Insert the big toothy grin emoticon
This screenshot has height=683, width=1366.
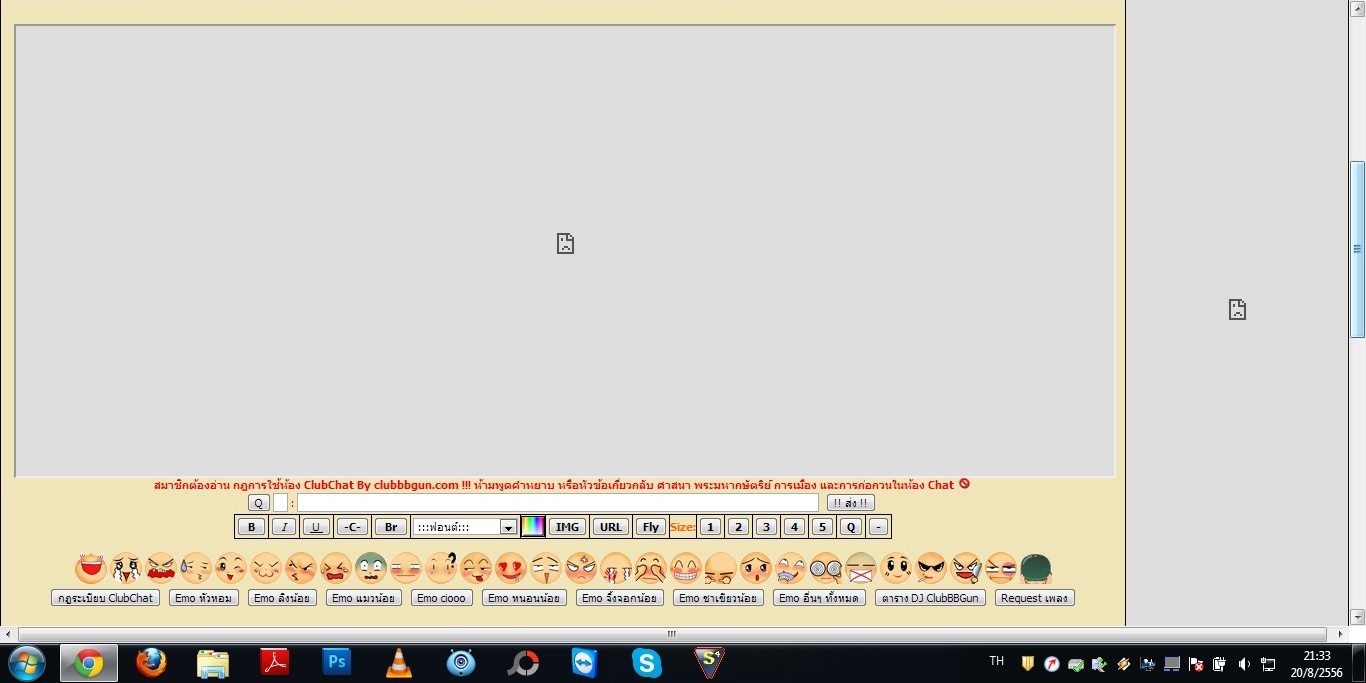[686, 568]
